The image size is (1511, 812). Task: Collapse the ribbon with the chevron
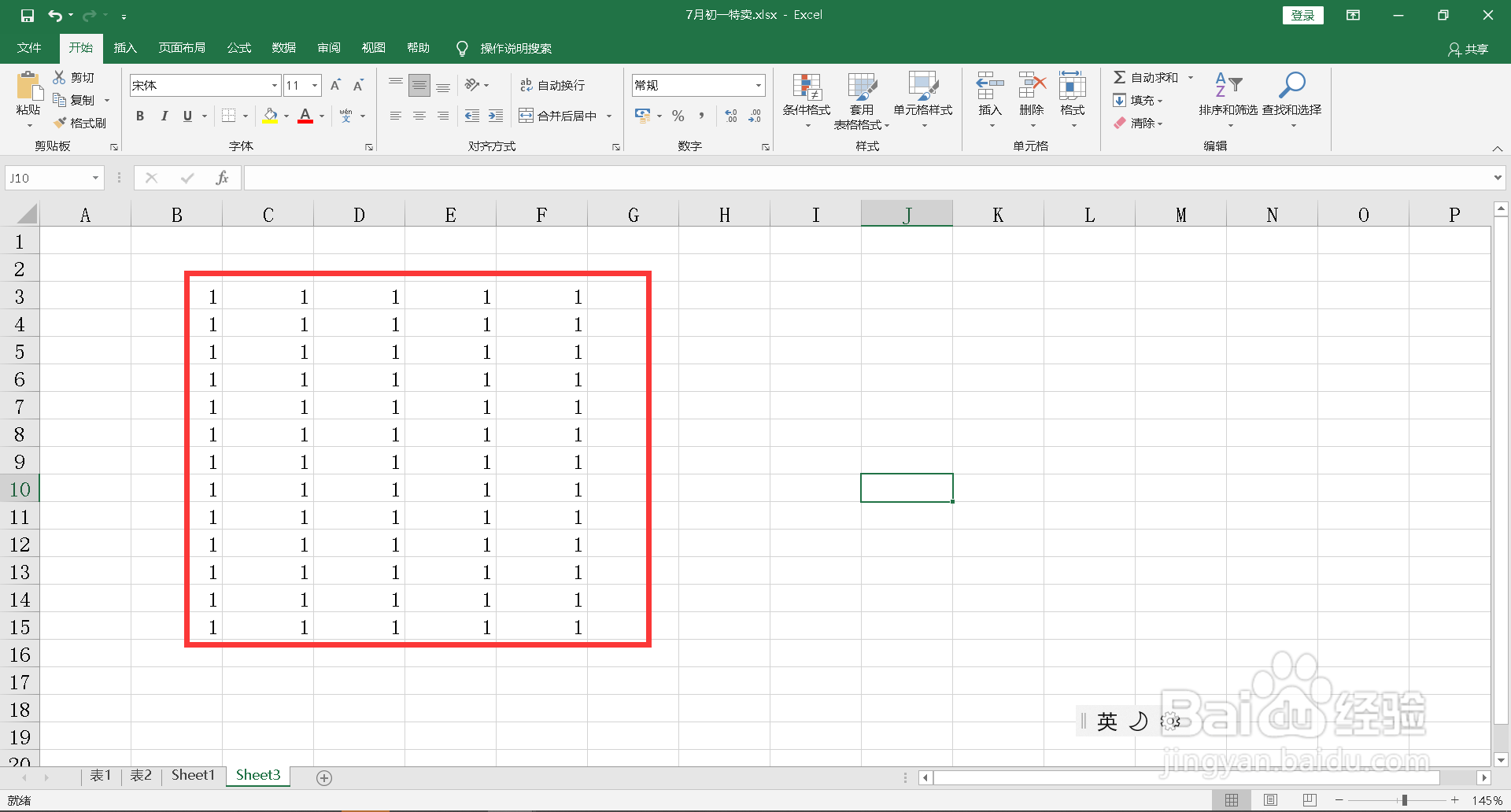click(x=1498, y=148)
